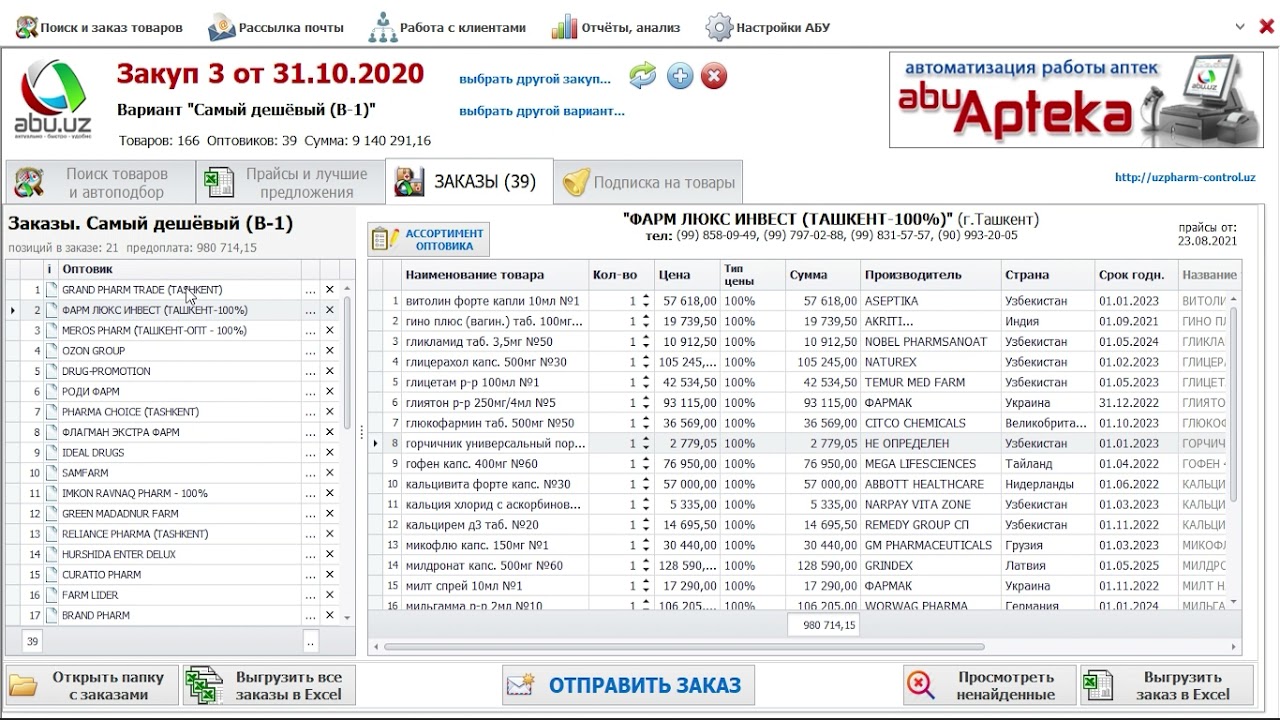
Task: Open ellipsis options for PHARMA CHOICE row
Action: click(310, 412)
